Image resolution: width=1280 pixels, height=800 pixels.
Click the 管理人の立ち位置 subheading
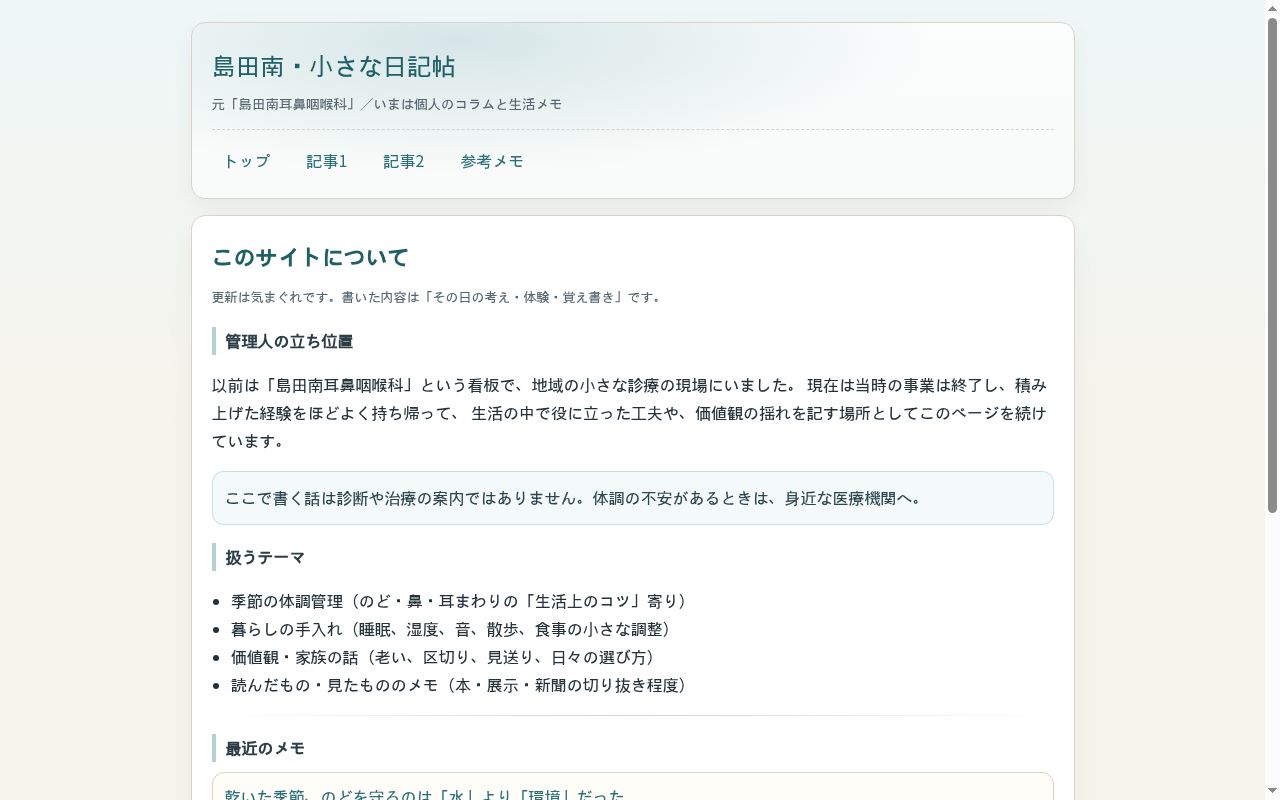point(289,341)
